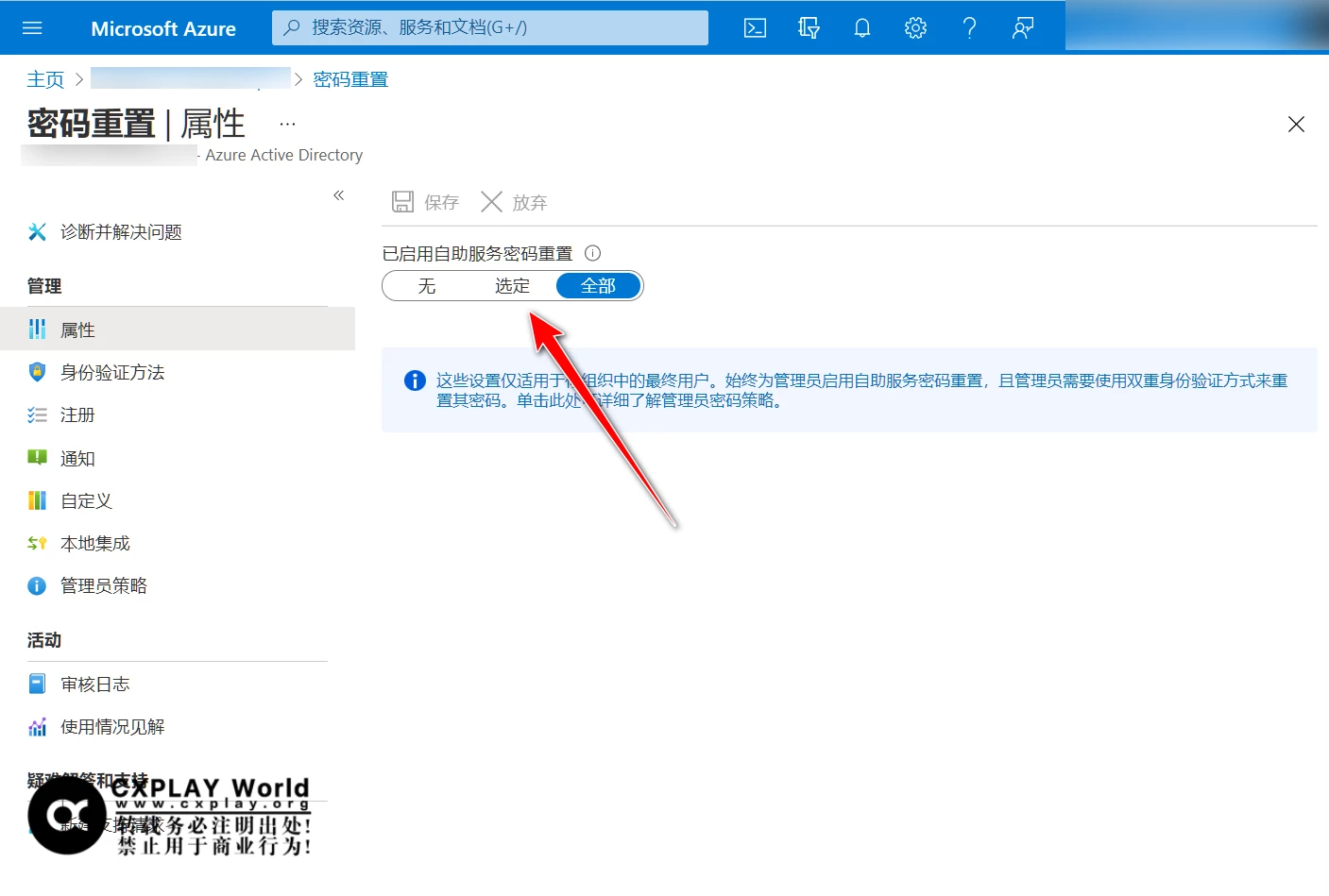Click the 已启用自助服务密码重置 label
Viewport: 1329px width, 896px height.
[x=477, y=253]
